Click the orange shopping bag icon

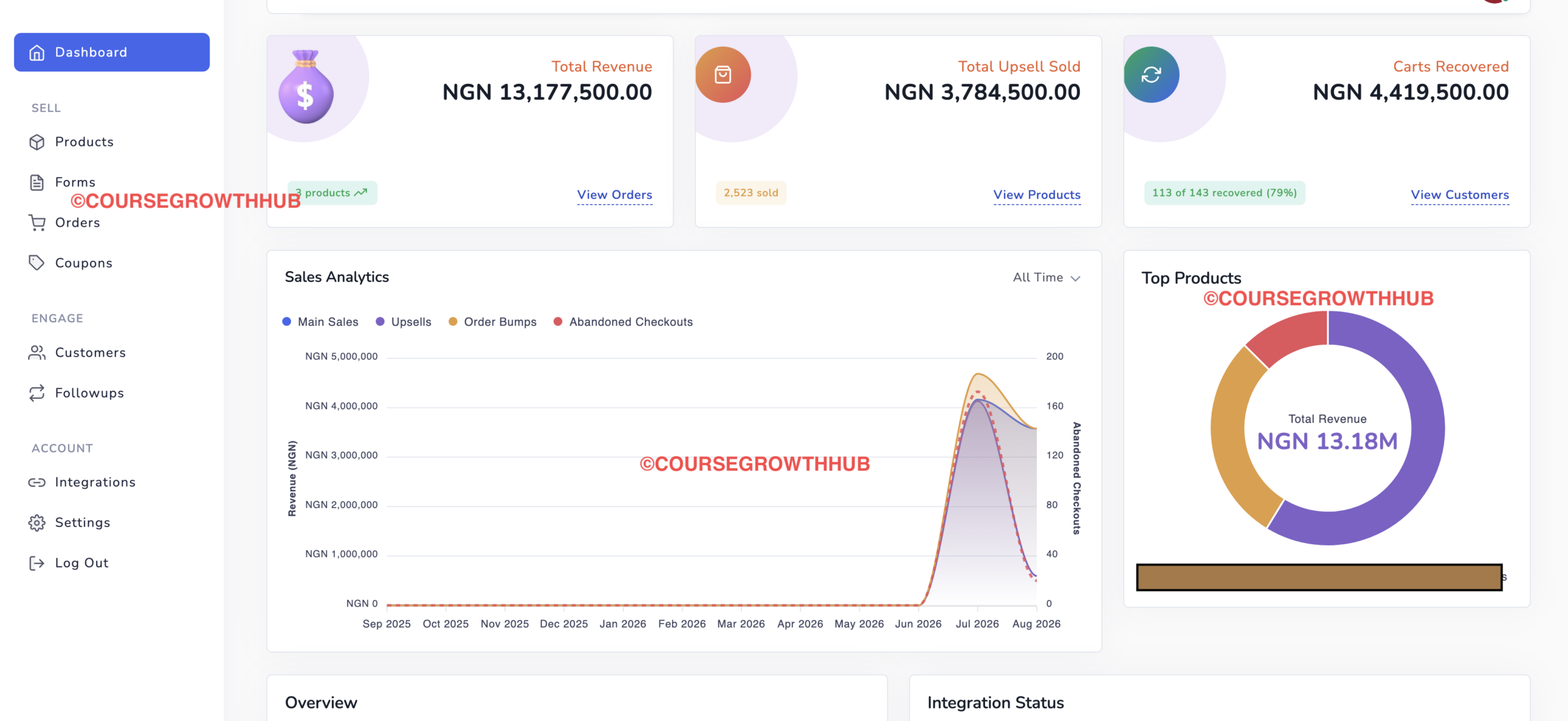pos(723,75)
